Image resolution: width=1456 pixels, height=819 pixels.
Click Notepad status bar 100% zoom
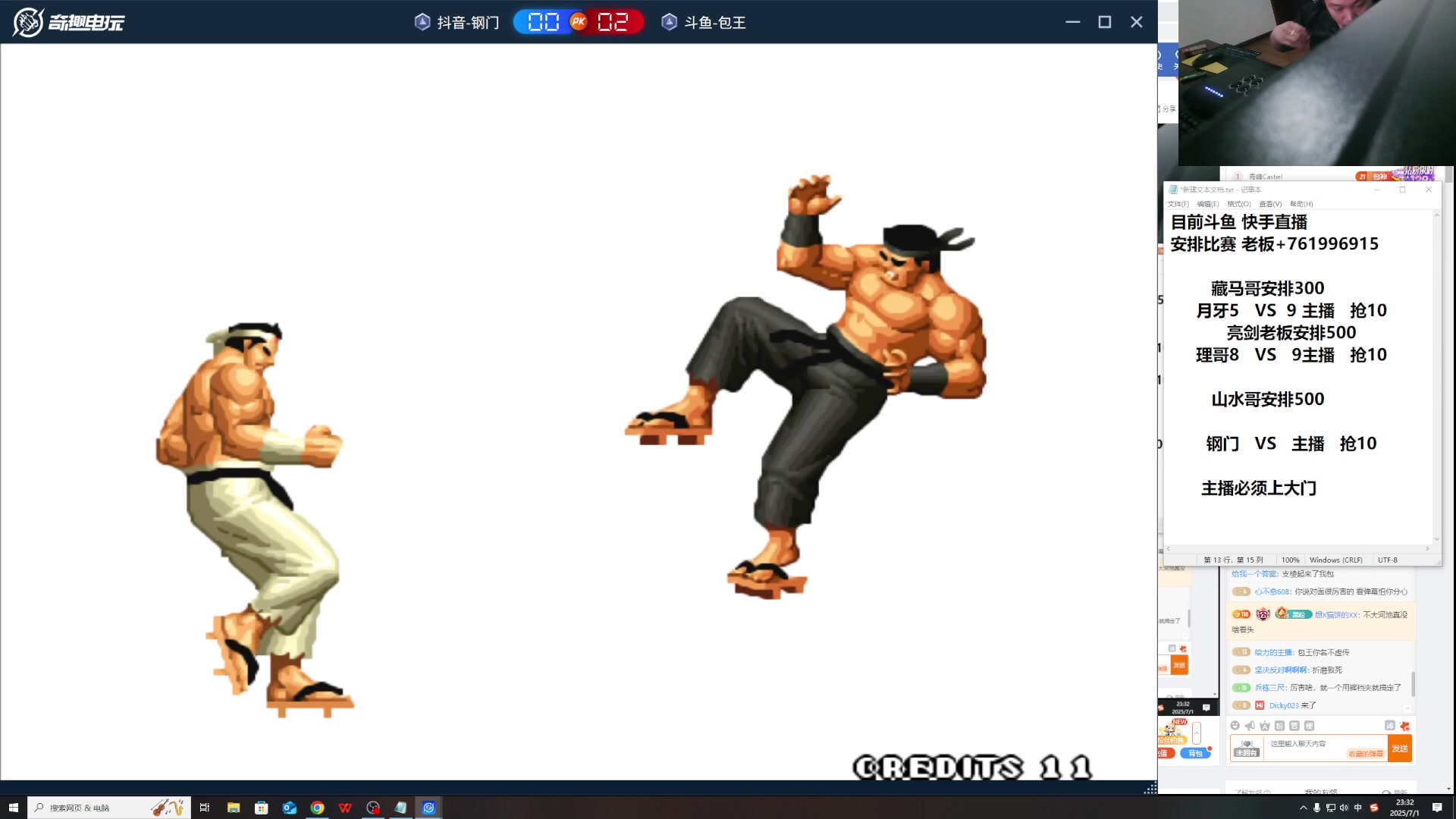1290,560
